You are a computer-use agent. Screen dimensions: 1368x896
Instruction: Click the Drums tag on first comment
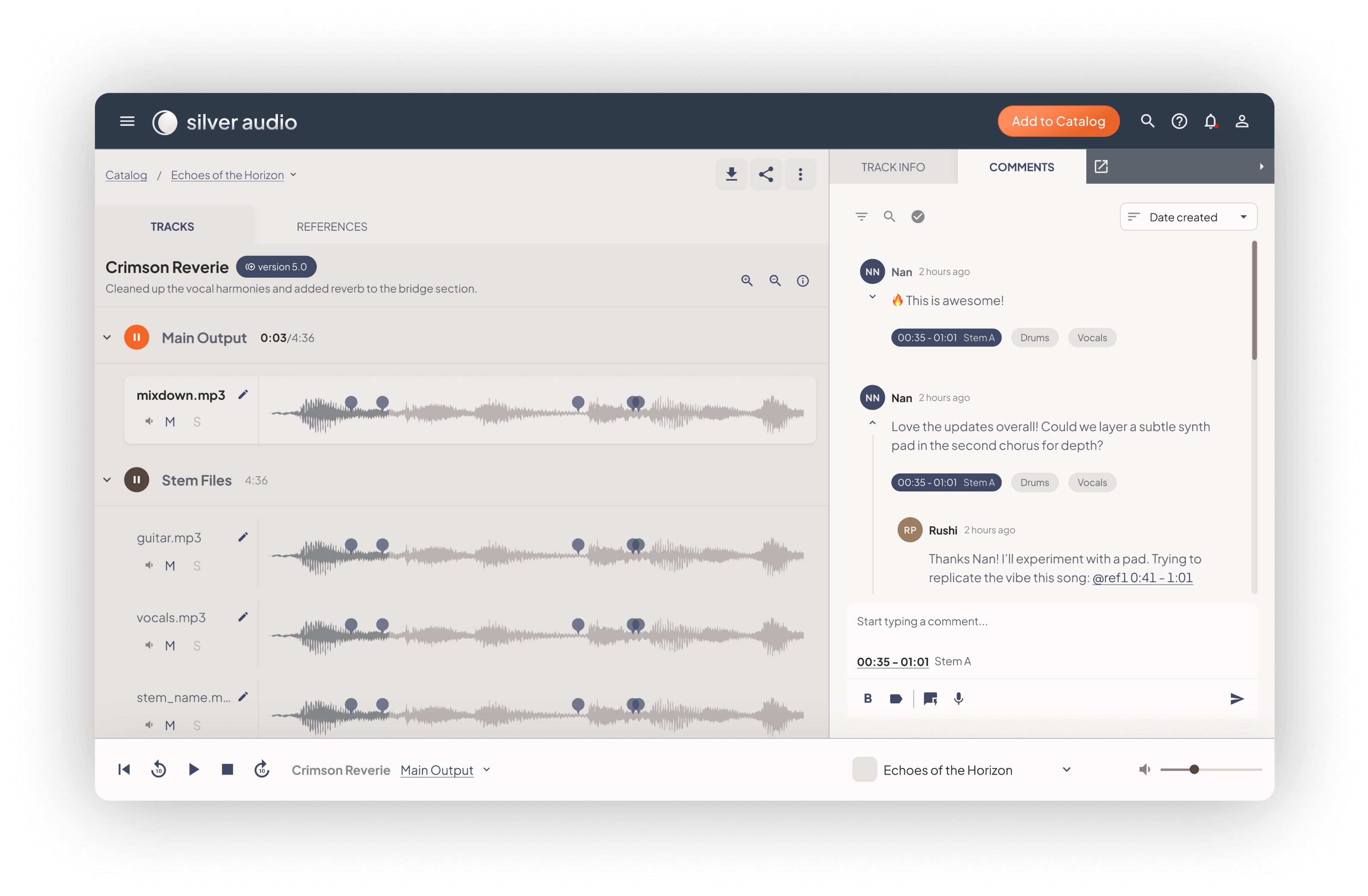coord(1034,338)
